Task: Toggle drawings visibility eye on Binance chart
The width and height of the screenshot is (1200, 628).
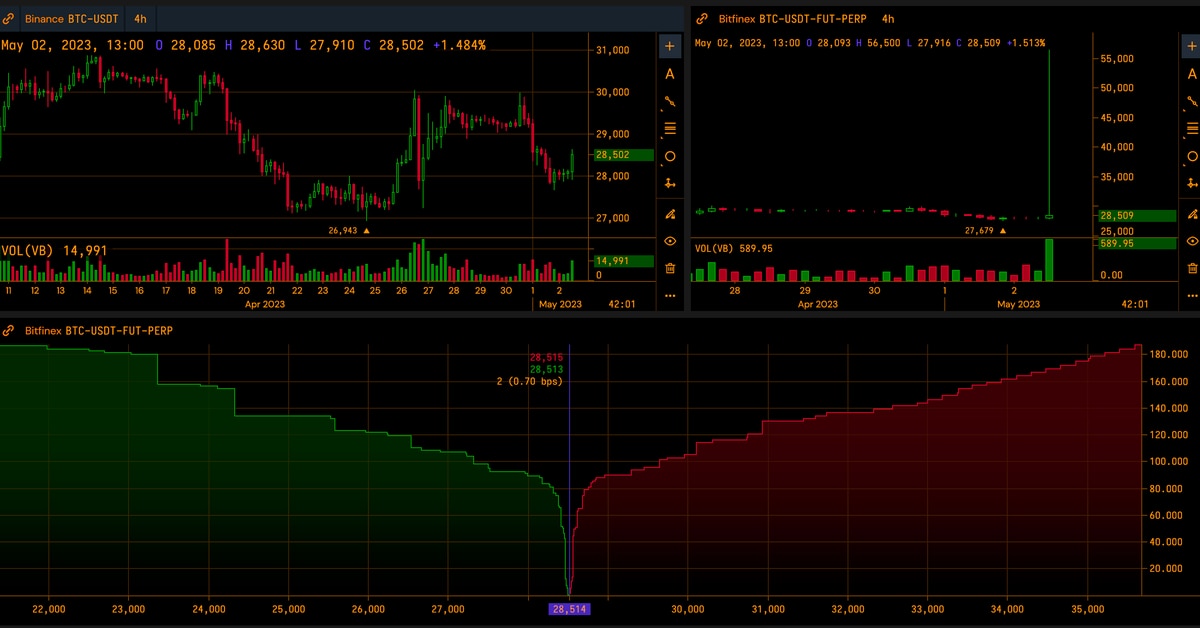Action: click(x=670, y=241)
